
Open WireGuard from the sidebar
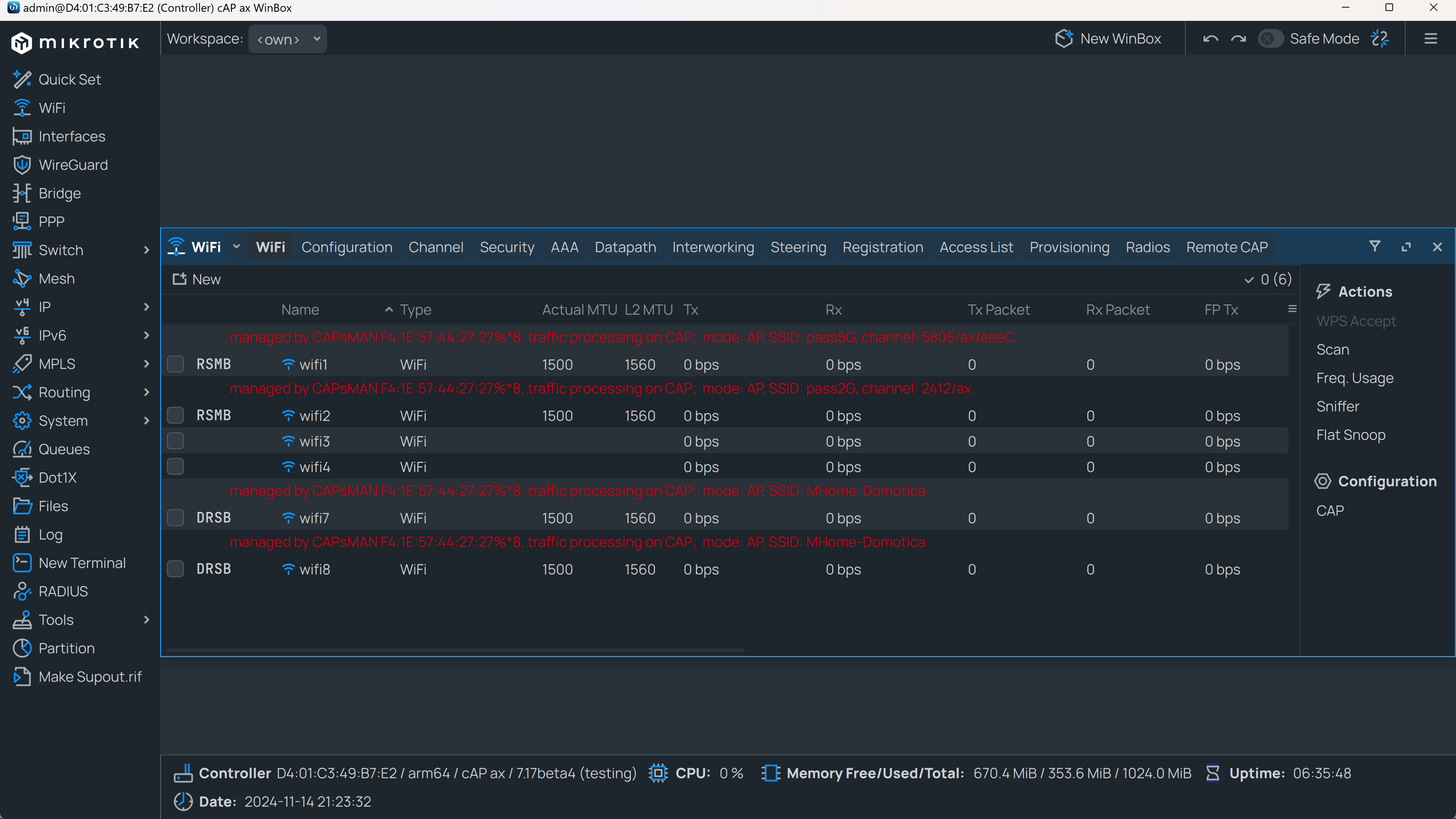[73, 165]
